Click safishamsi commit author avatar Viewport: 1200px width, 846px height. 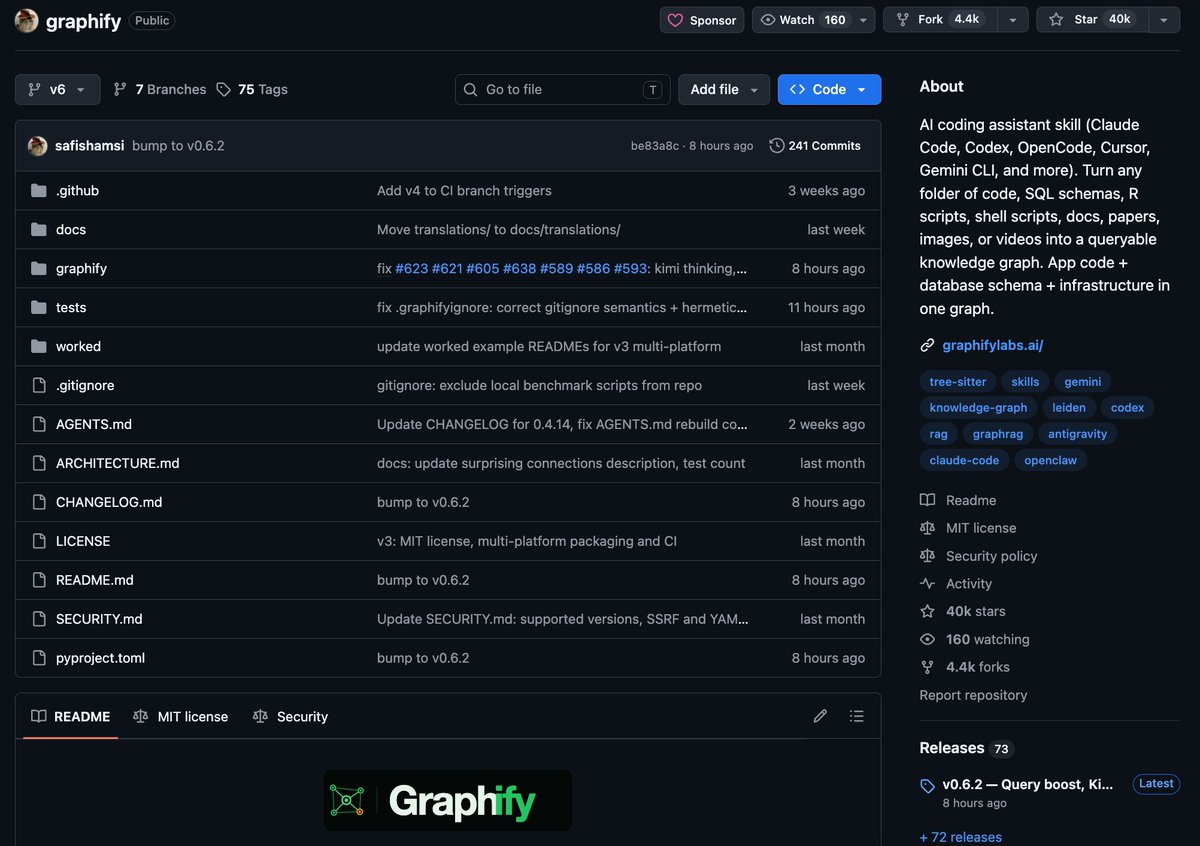pyautogui.click(x=38, y=146)
